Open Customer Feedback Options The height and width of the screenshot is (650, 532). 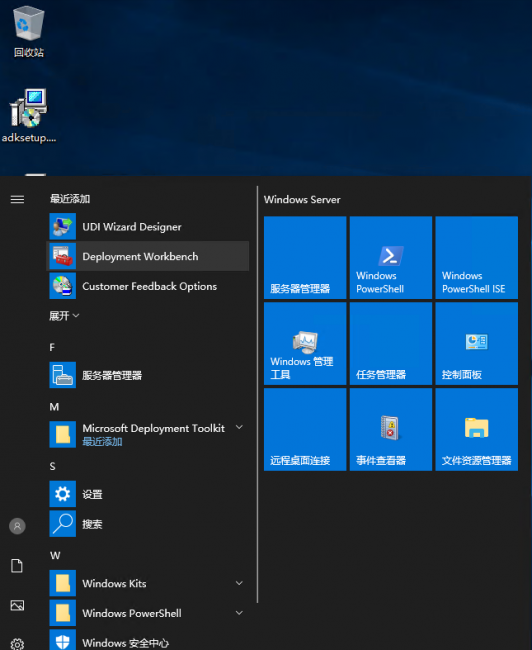pyautogui.click(x=148, y=286)
